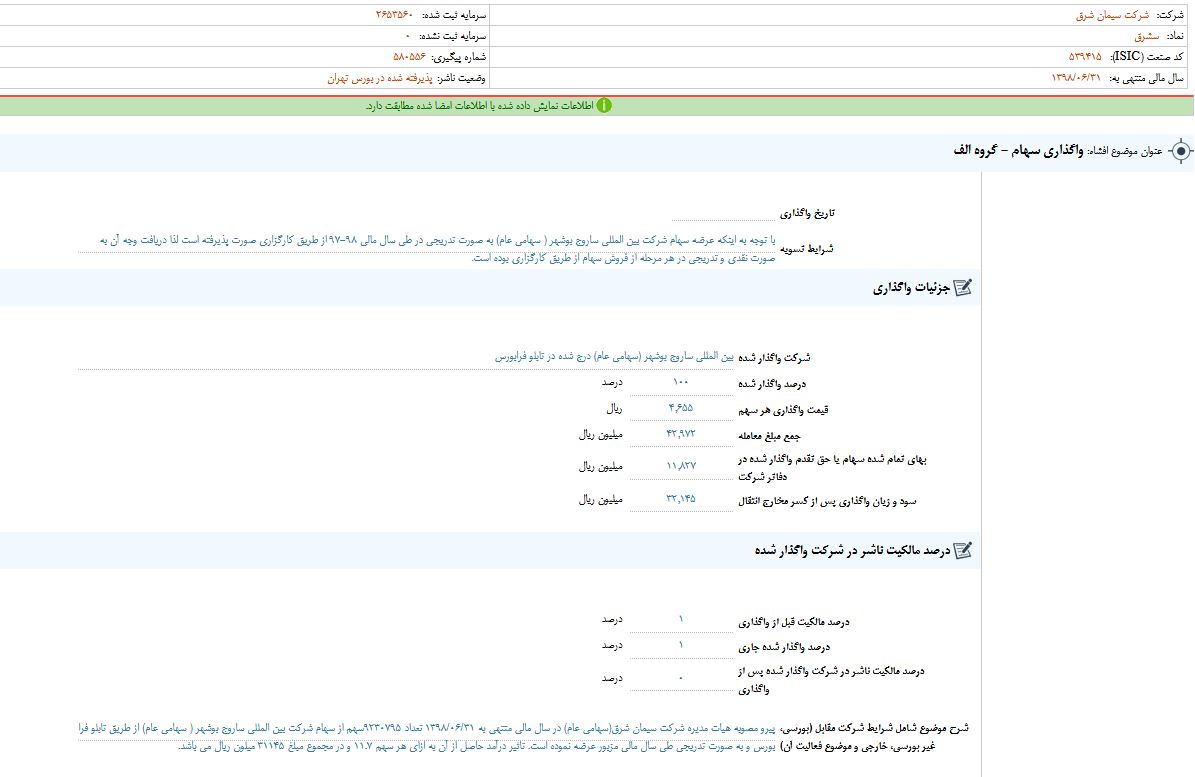Click the شرکت واگذار شده label
This screenshot has width=1195, height=777.
click(x=774, y=357)
